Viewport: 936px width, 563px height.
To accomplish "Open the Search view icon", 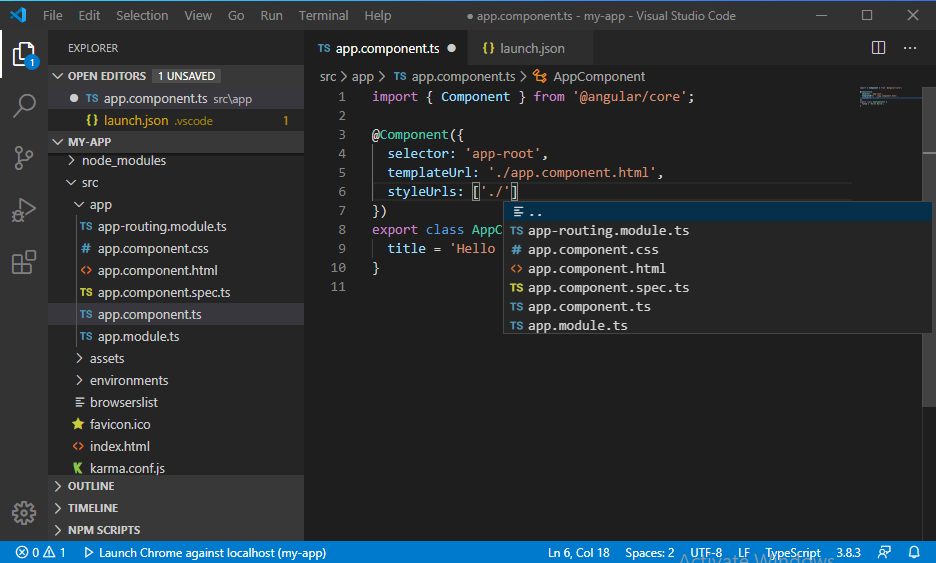I will point(24,106).
